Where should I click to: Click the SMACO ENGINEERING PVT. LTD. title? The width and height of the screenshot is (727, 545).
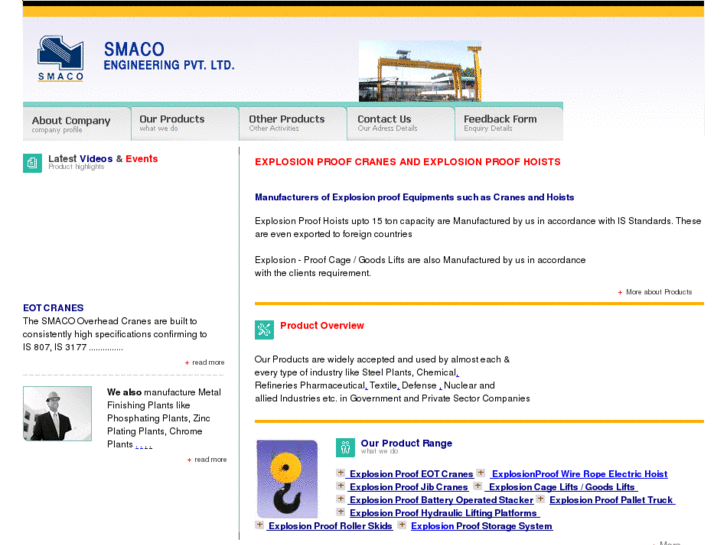(169, 56)
